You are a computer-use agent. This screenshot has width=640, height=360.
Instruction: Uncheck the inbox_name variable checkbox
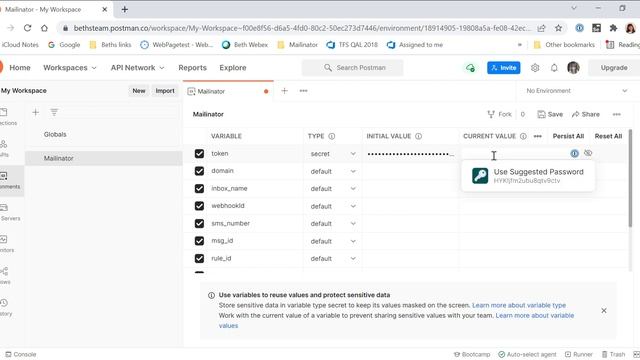(199, 189)
